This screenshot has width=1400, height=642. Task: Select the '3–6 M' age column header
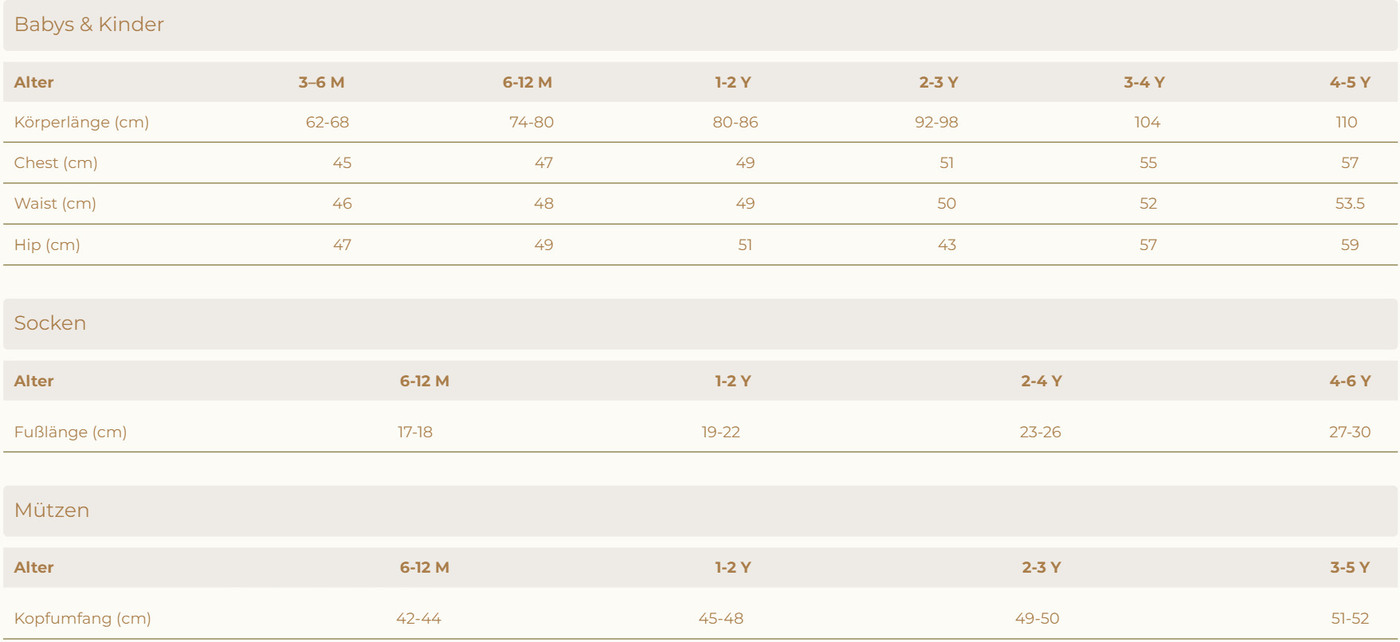pos(321,82)
